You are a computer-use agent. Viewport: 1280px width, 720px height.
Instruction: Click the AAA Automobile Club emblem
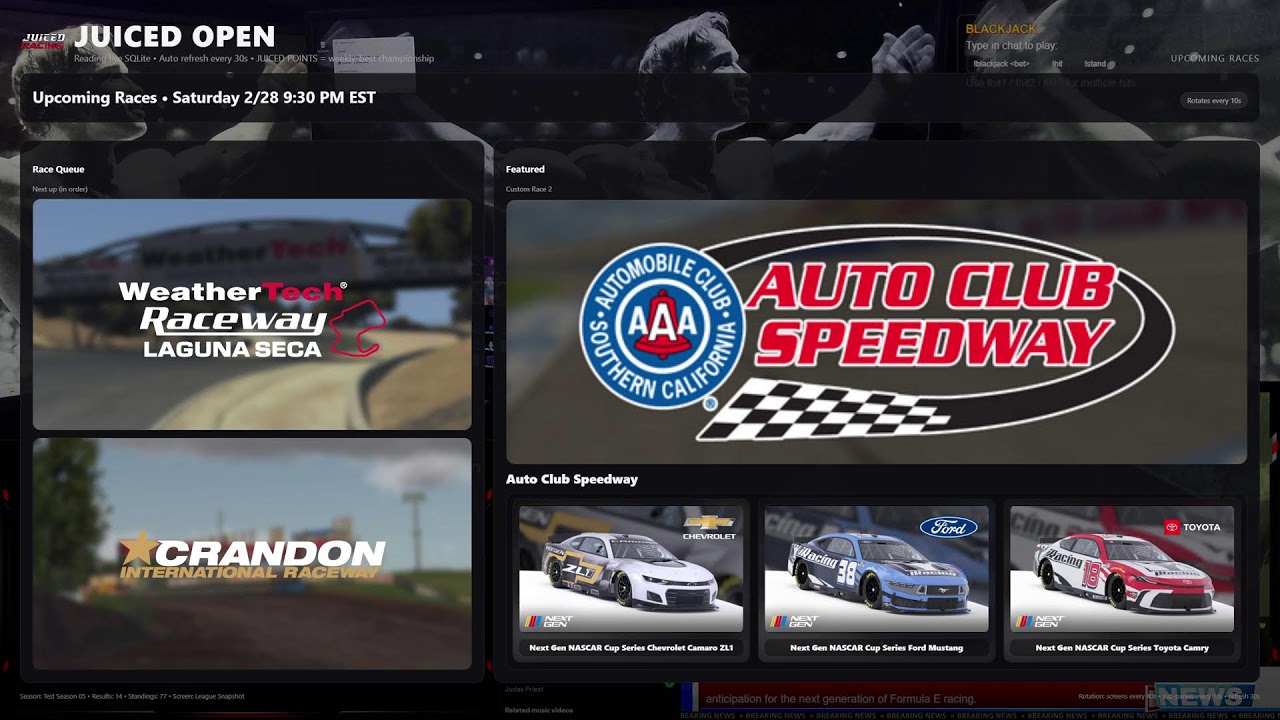click(662, 327)
